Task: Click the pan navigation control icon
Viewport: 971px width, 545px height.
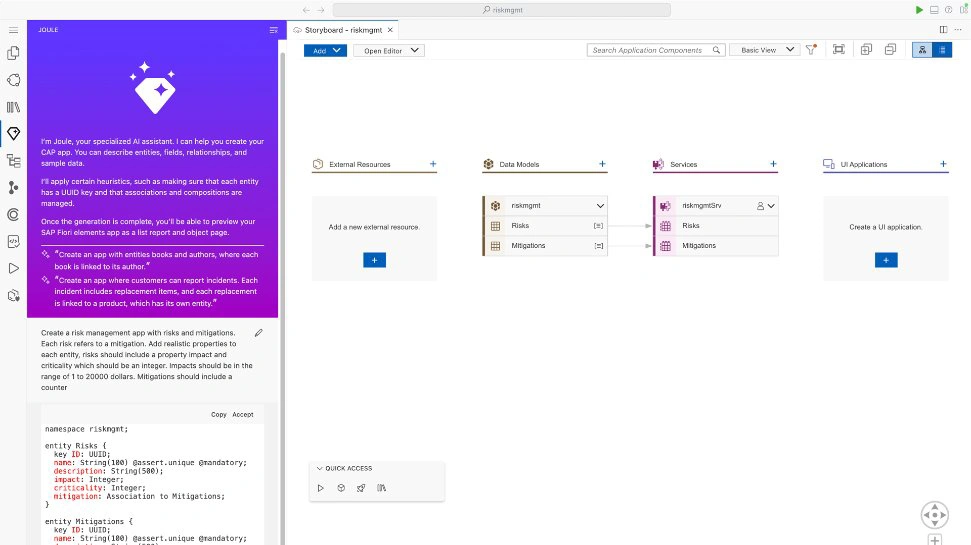Action: click(x=934, y=515)
